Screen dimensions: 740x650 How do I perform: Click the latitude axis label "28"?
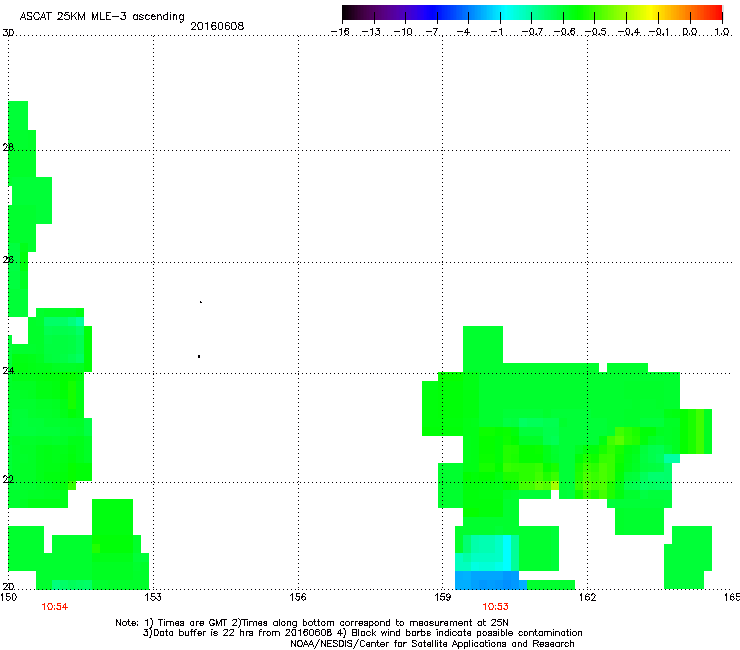coord(8,147)
